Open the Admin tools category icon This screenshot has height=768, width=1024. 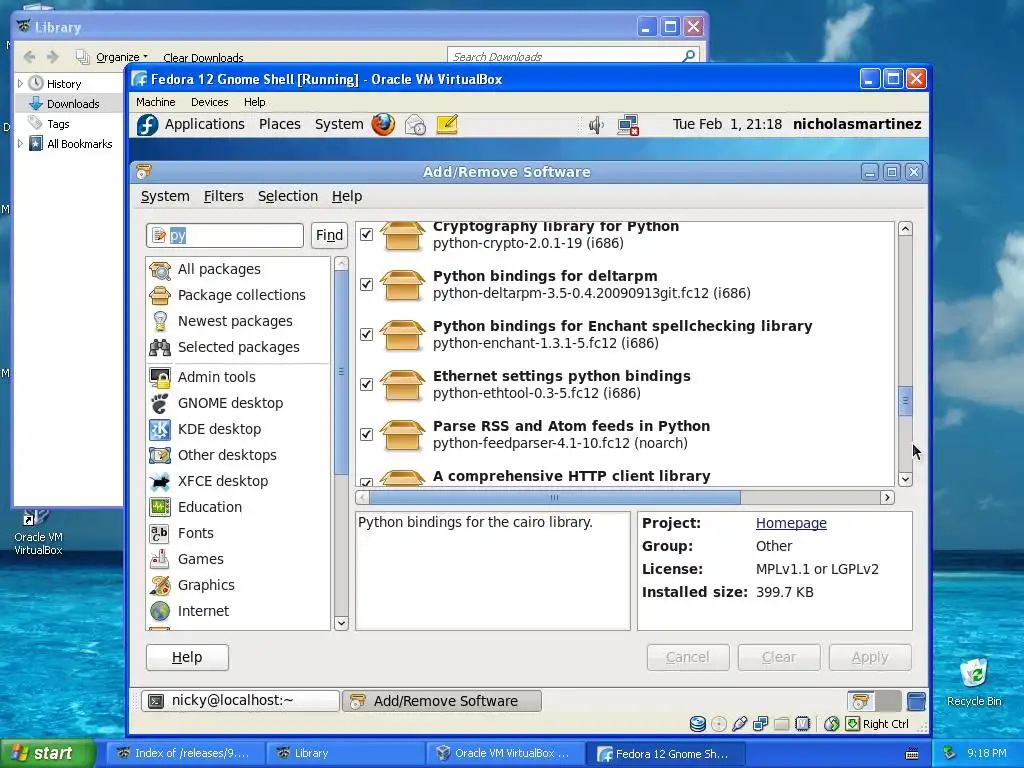pos(160,377)
